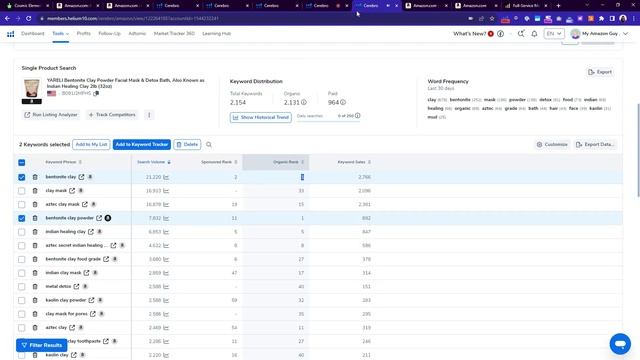Screen dimensions: 640x360
Task: Open indian healing clay external link icon
Action: click(x=91, y=232)
